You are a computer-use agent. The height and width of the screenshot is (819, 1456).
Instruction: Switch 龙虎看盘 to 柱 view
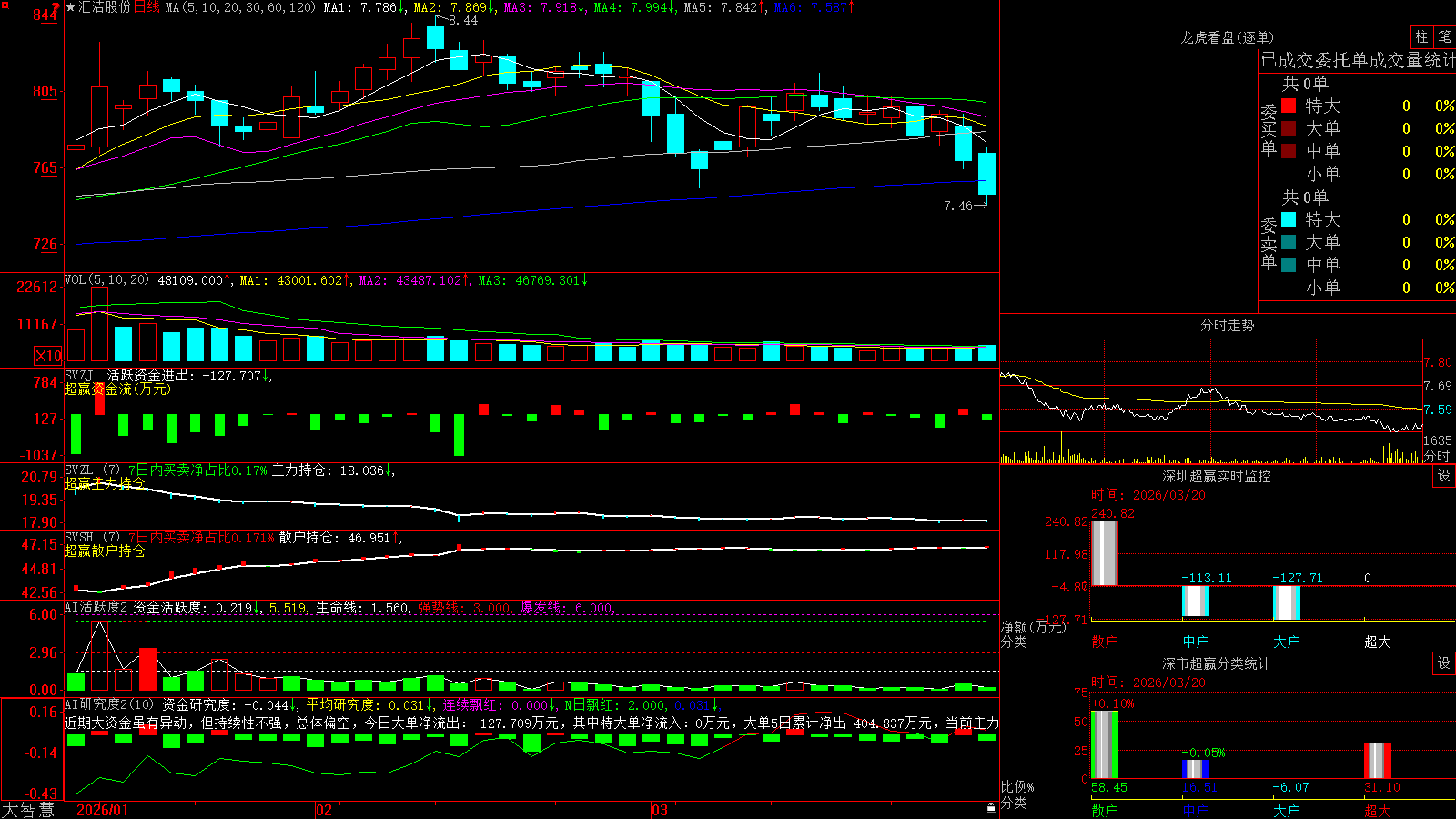pyautogui.click(x=1421, y=36)
